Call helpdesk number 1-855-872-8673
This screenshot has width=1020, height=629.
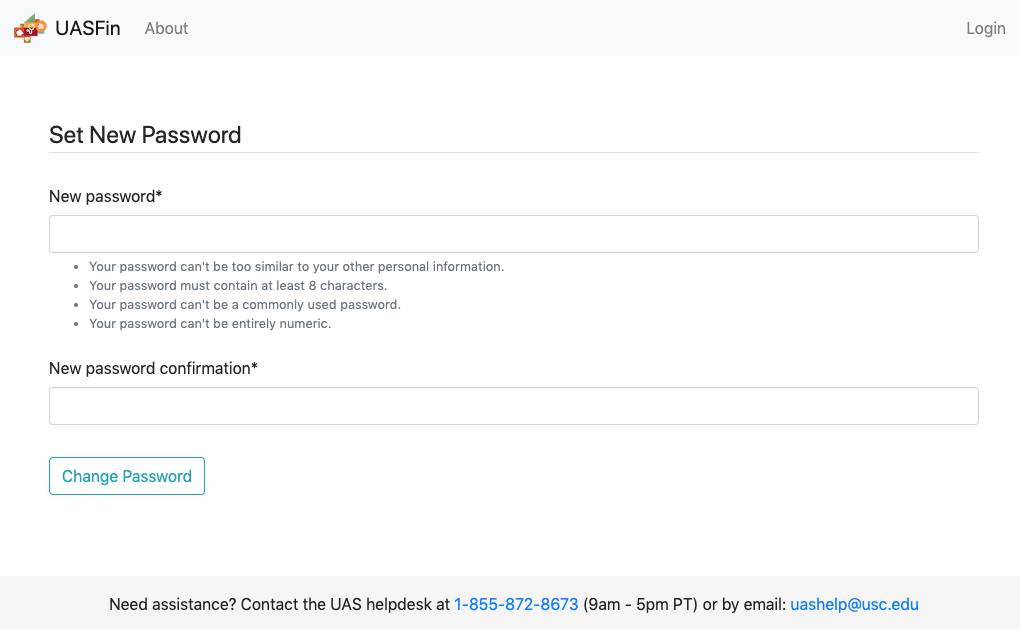click(516, 604)
